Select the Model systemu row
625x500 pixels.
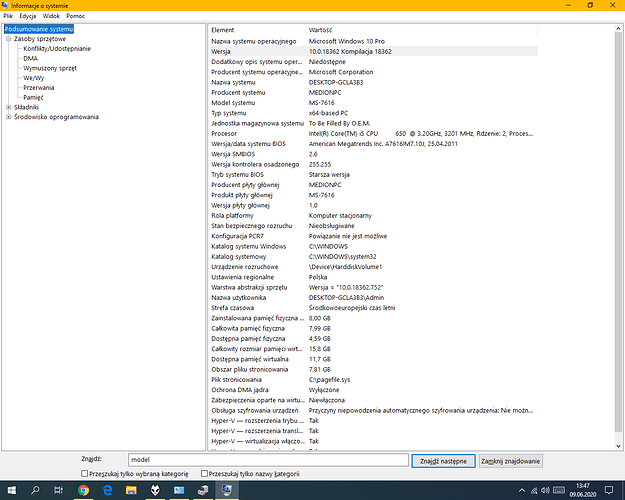tap(374, 103)
